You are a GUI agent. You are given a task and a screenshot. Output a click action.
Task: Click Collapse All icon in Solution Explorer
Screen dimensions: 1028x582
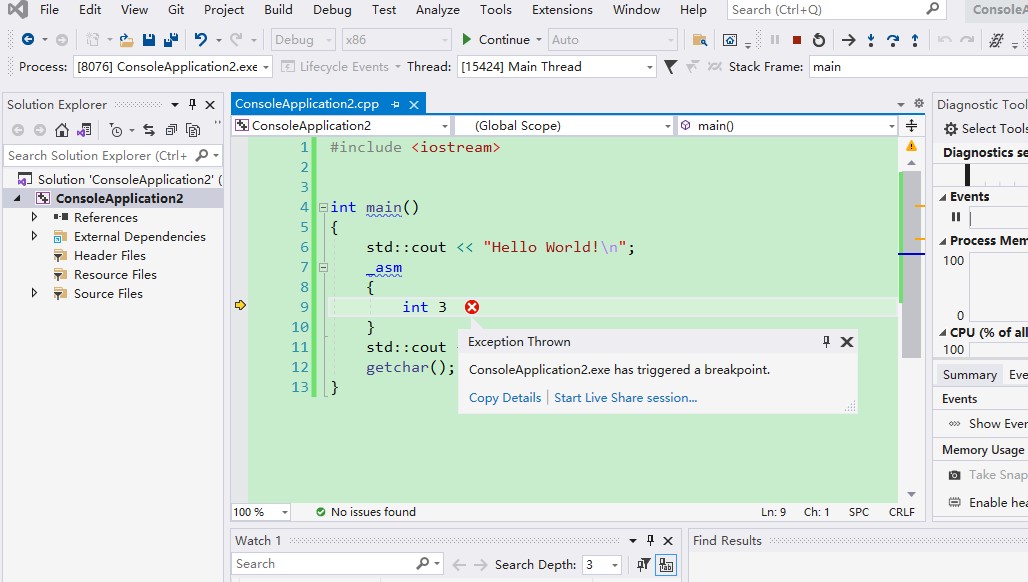171,130
